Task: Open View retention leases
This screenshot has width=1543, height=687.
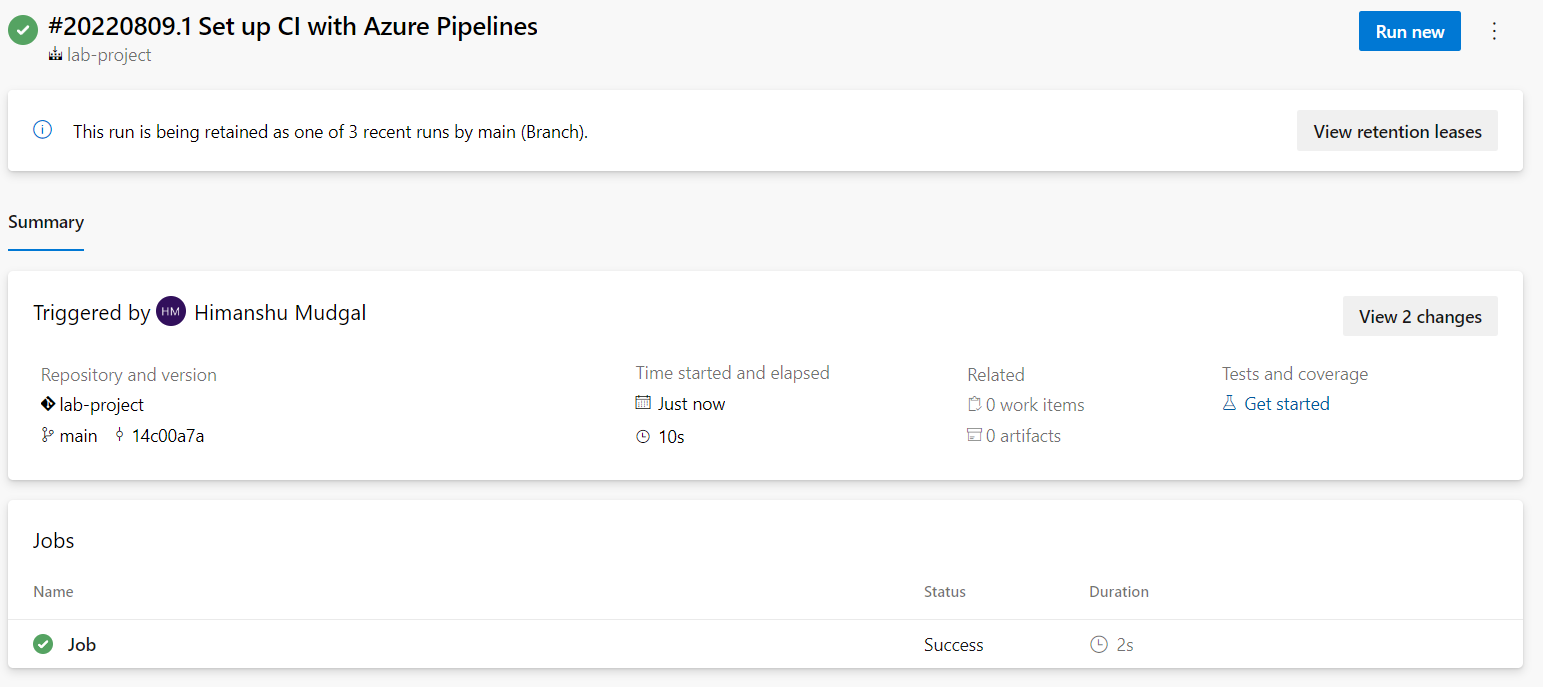Action: [1396, 131]
